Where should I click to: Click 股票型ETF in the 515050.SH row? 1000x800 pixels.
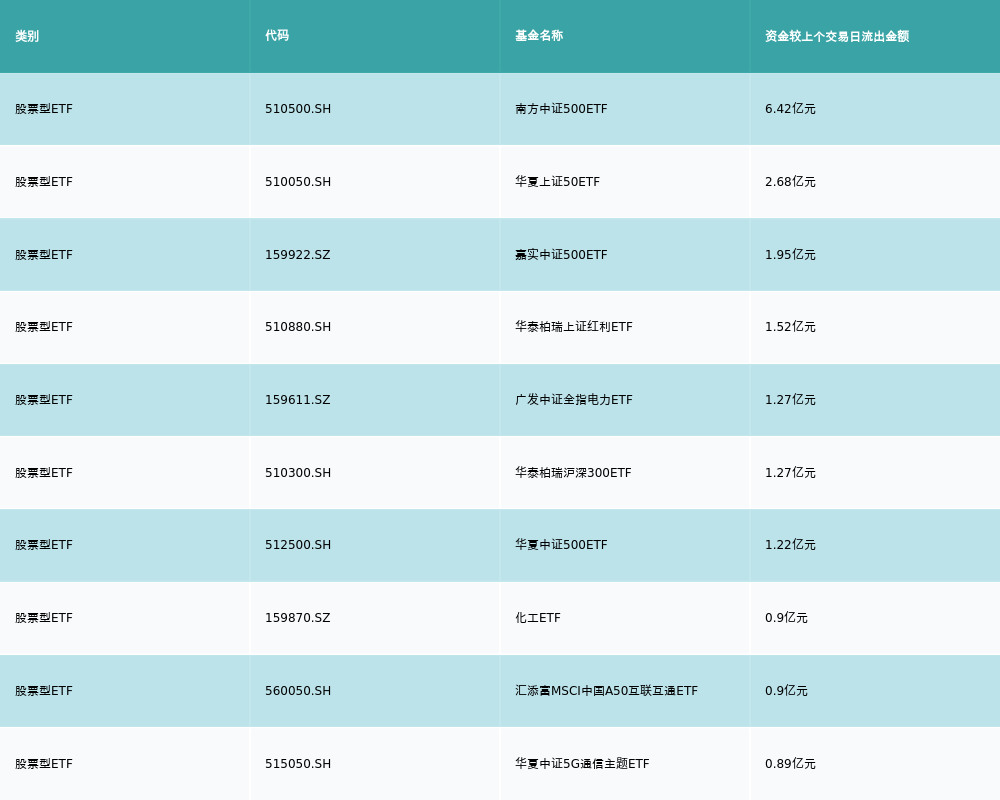[x=44, y=764]
